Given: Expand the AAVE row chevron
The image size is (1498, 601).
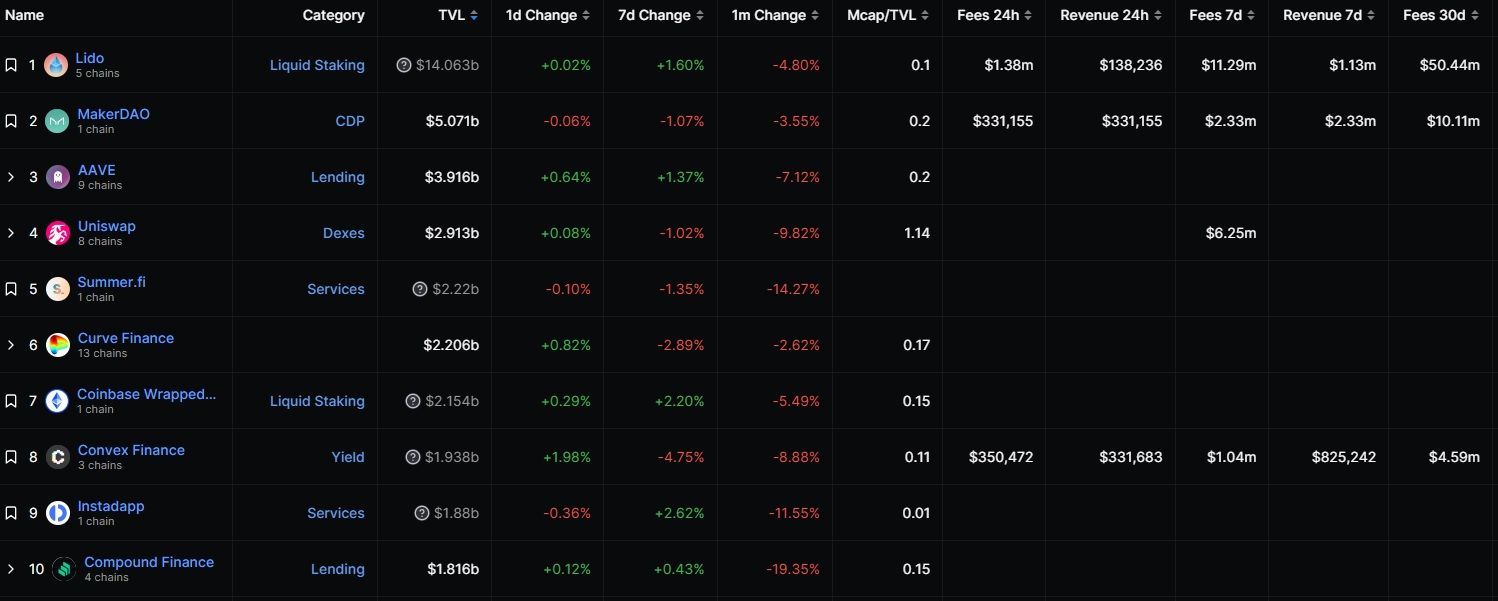Looking at the screenshot, I should tap(11, 177).
